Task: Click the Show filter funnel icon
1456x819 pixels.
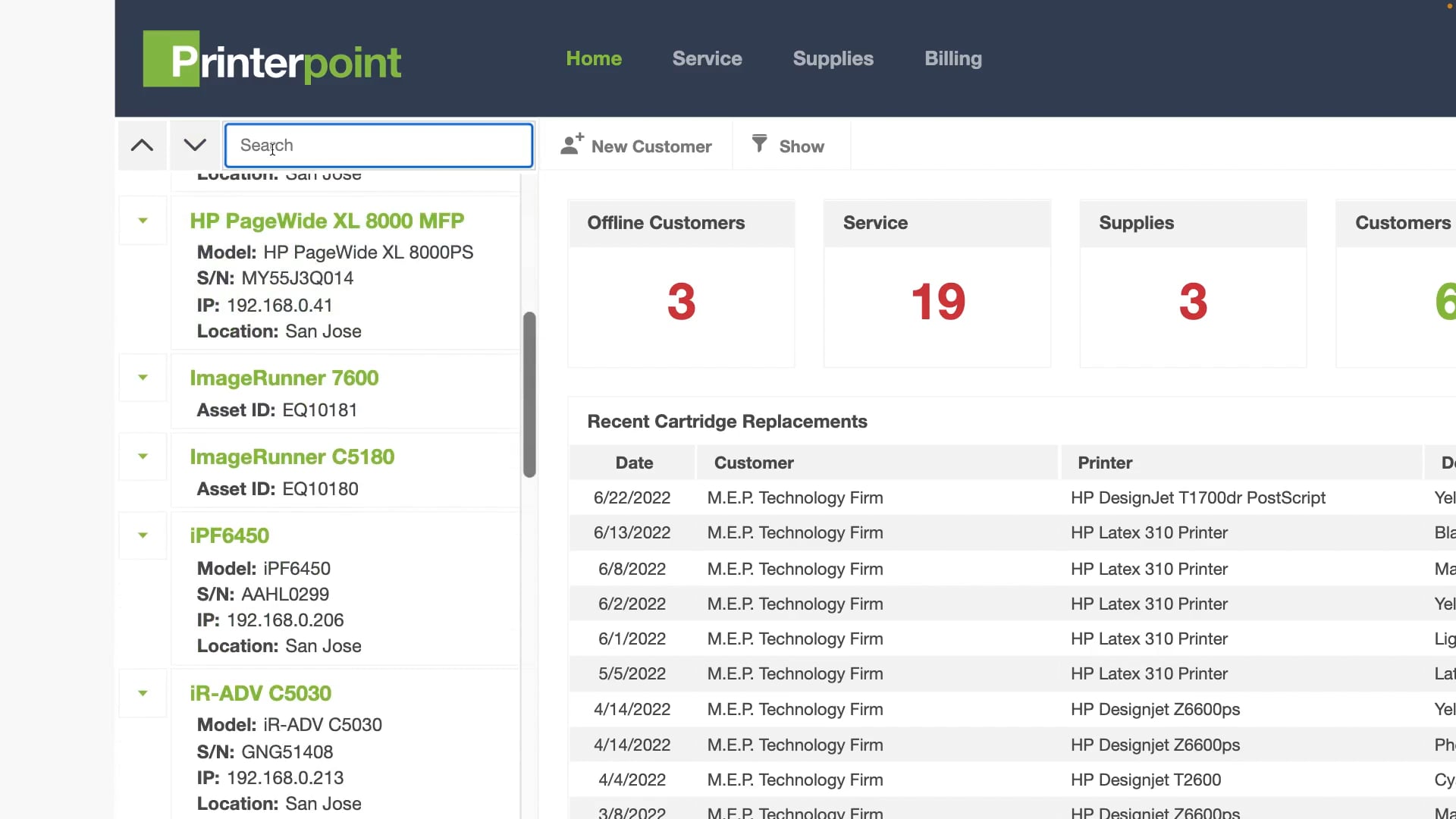Action: point(759,143)
